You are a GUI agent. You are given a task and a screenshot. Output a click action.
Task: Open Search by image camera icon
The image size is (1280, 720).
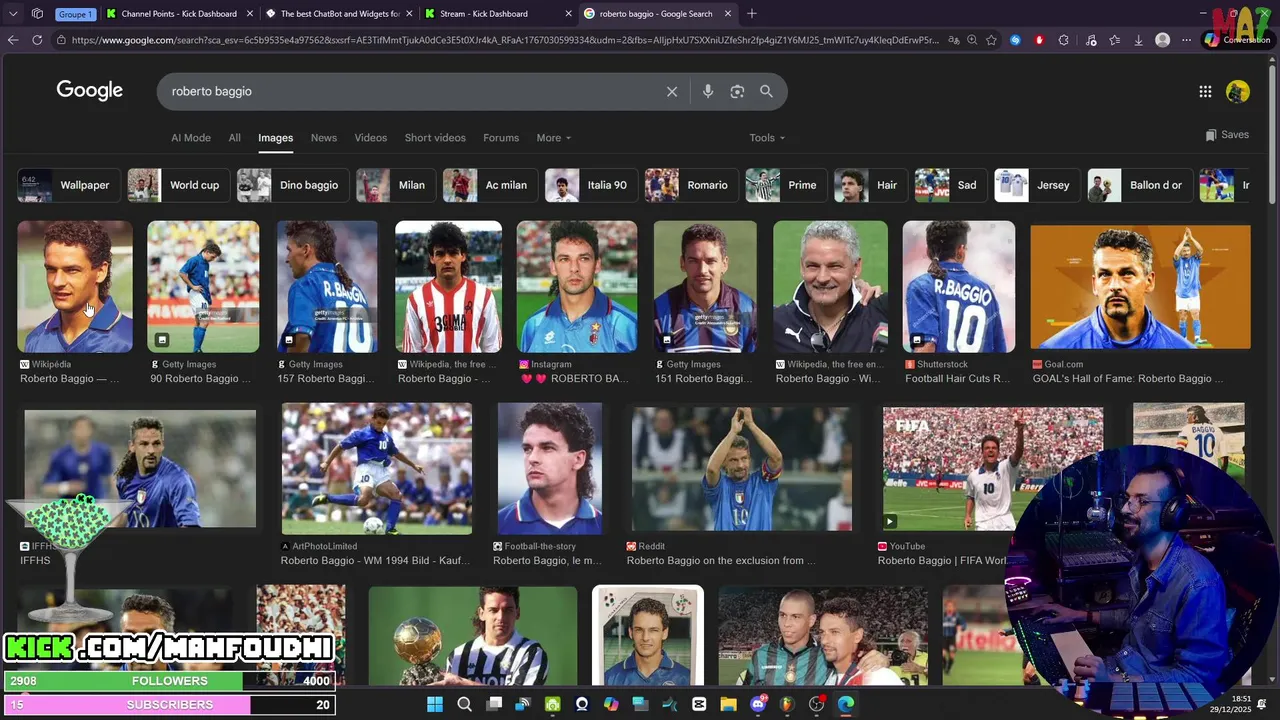[x=737, y=91]
